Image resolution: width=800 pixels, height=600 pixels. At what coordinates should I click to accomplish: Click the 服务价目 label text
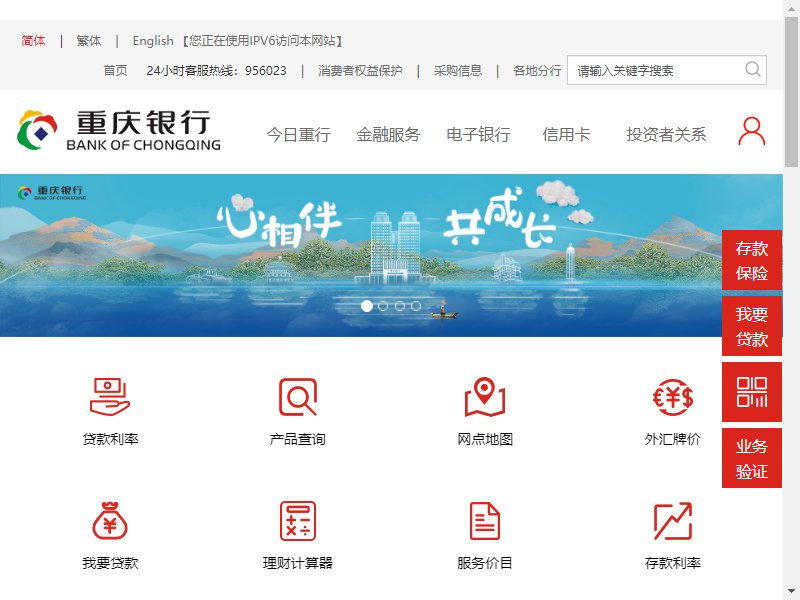485,563
